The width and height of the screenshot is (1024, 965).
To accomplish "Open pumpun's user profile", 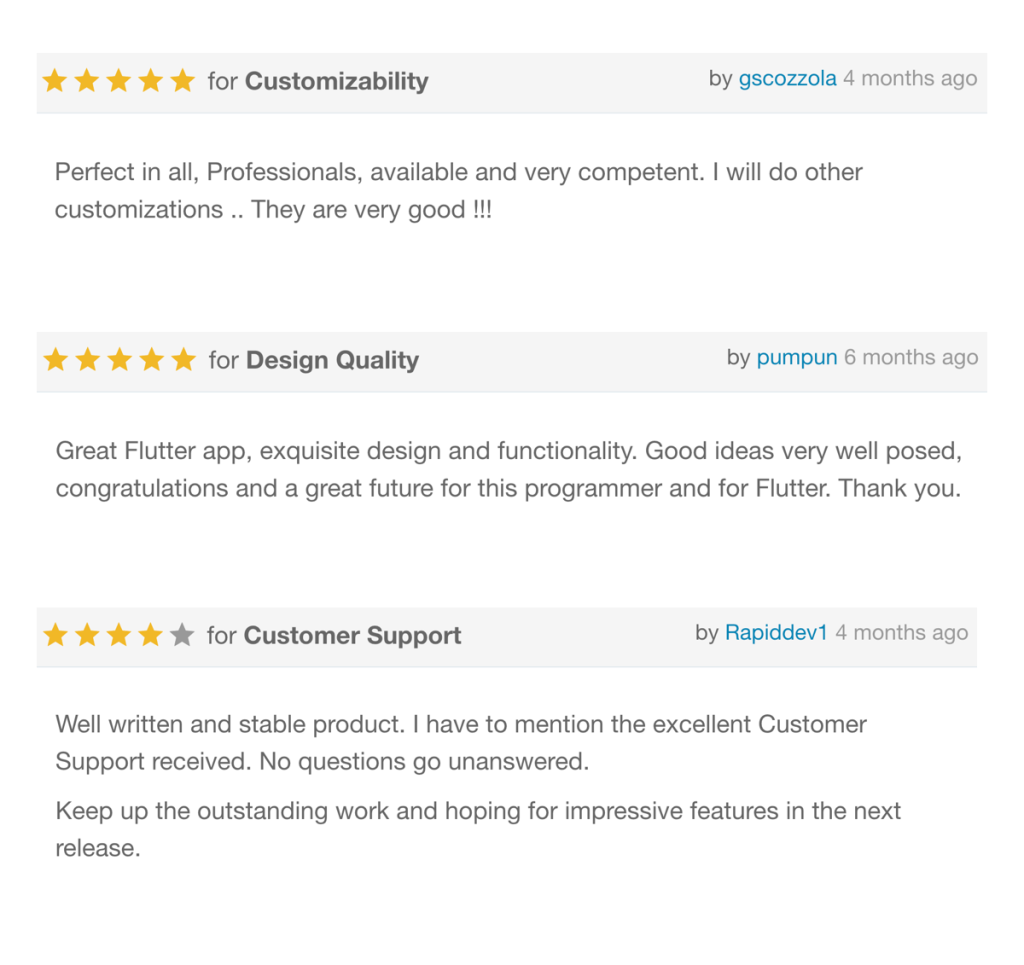I will (x=796, y=357).
